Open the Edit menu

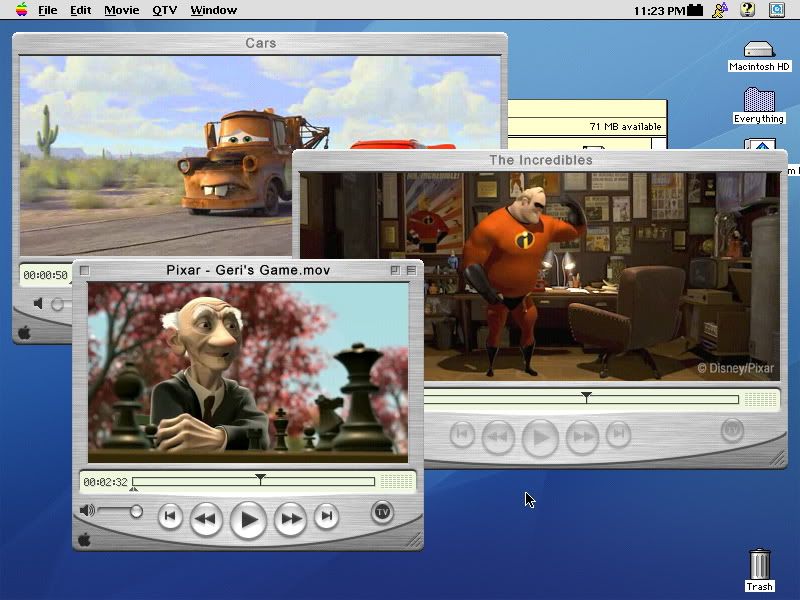[81, 10]
